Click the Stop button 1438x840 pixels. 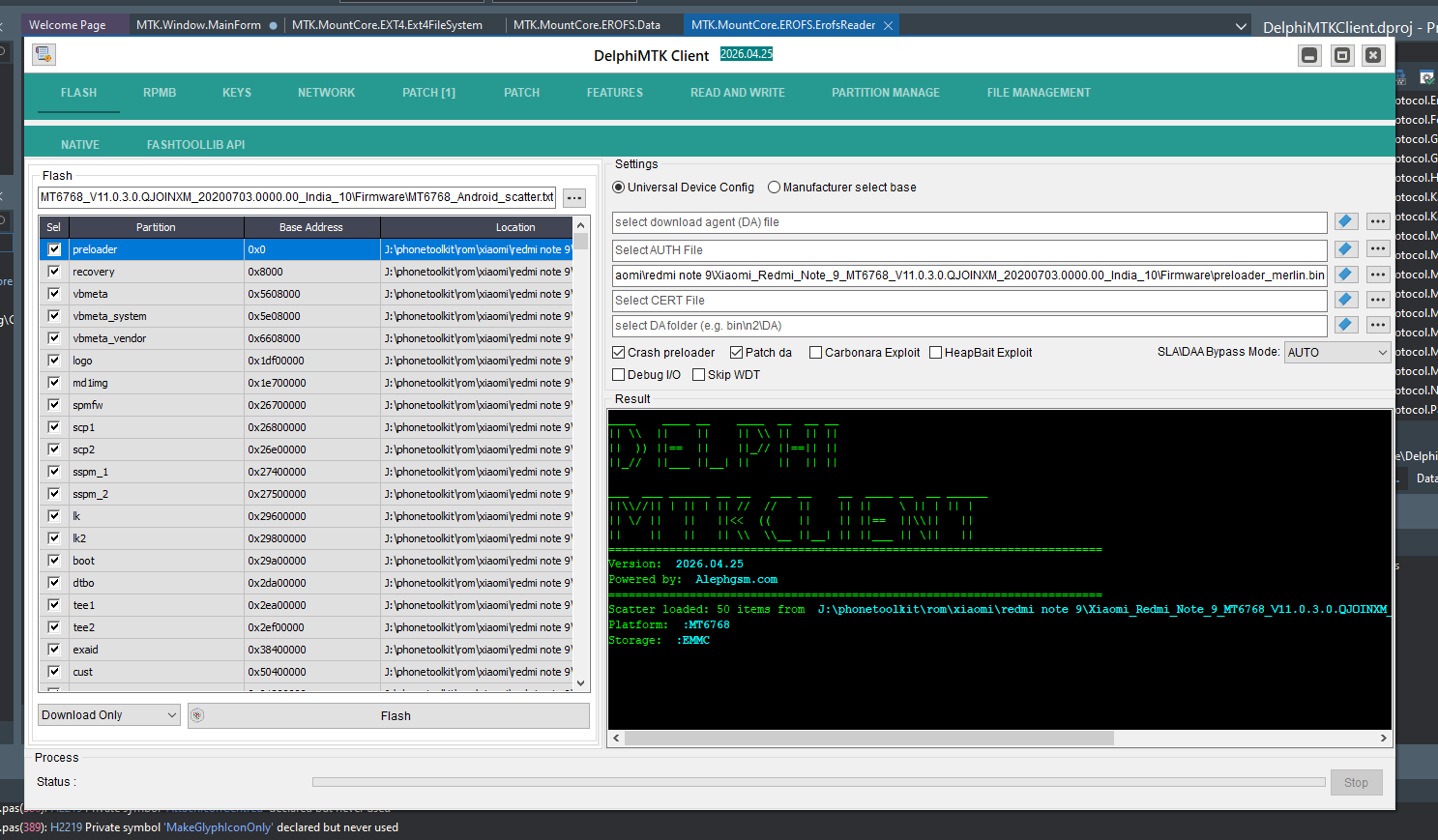tap(1356, 783)
